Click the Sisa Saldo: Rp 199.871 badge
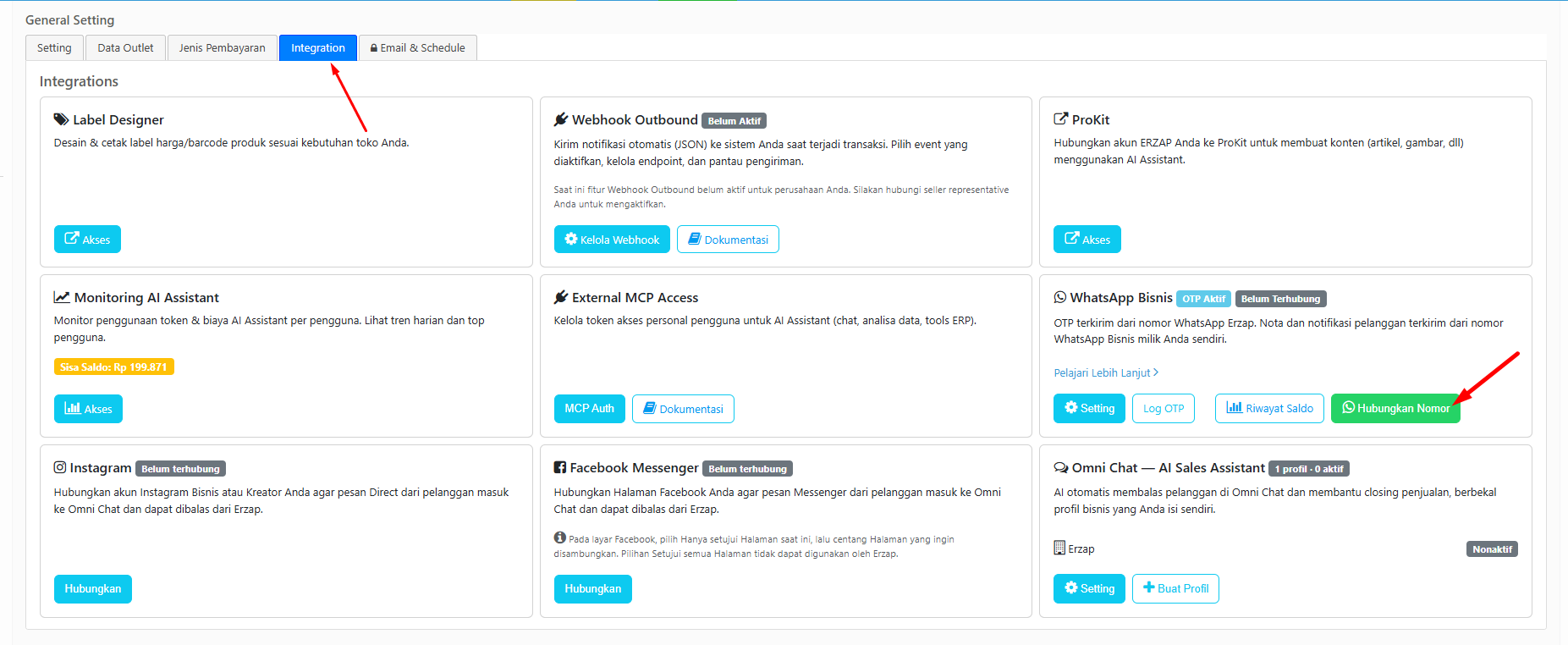The height and width of the screenshot is (645, 1568). click(114, 367)
